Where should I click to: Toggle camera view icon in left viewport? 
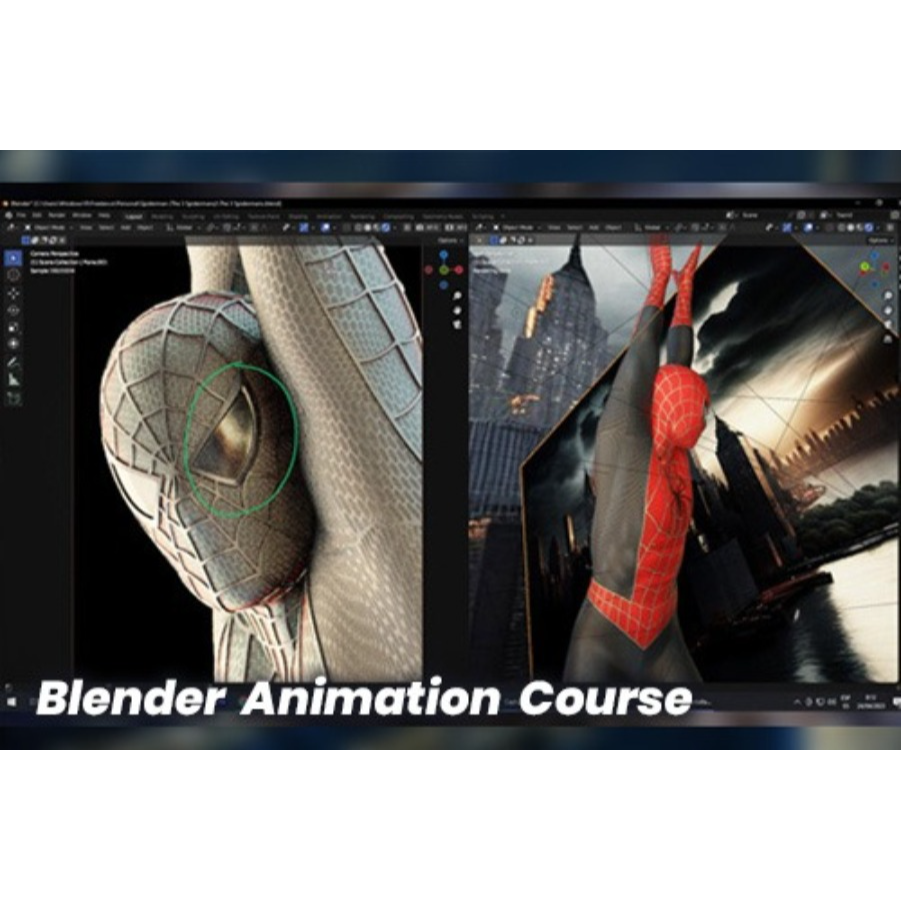[x=457, y=325]
